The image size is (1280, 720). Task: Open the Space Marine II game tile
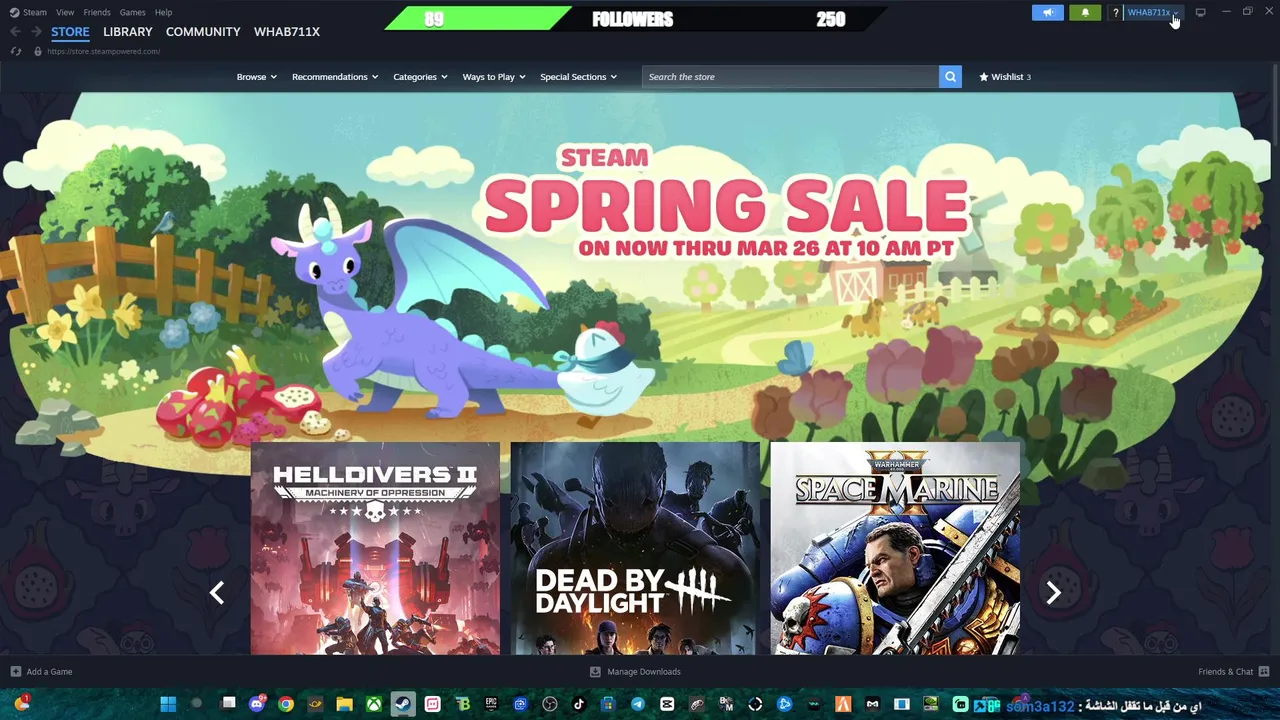point(895,549)
